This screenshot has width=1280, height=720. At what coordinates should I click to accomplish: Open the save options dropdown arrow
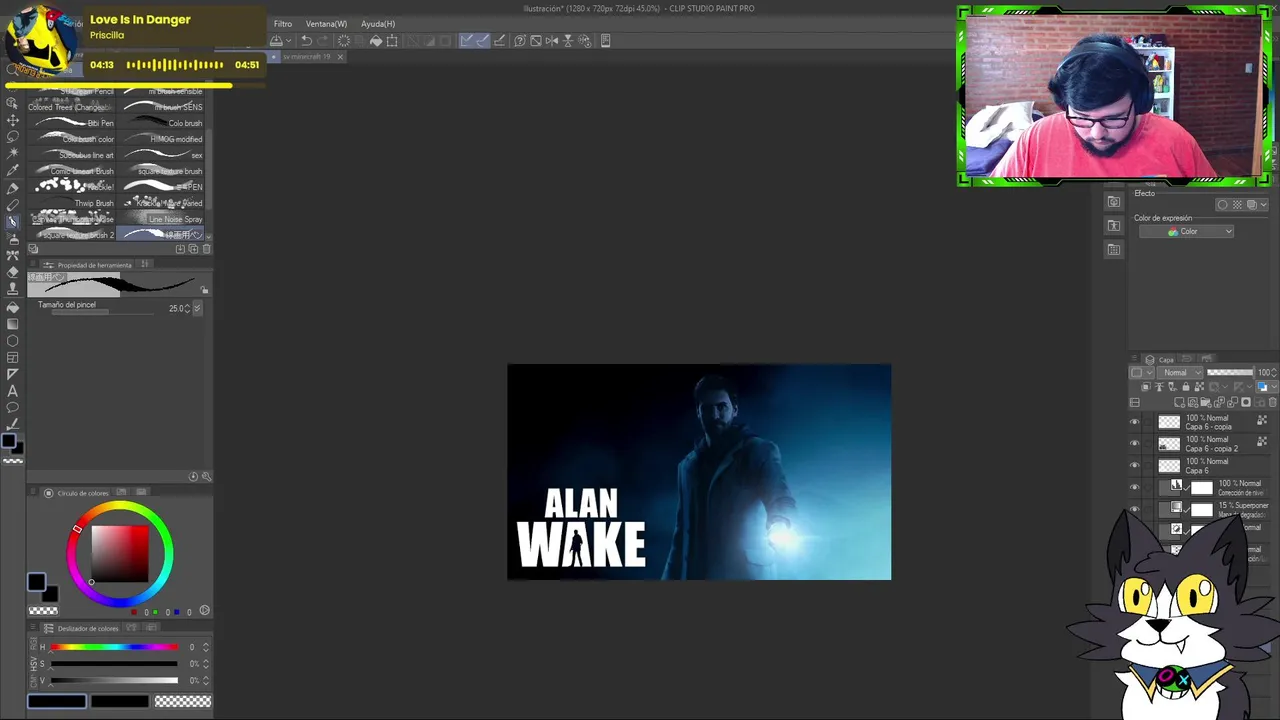pos(289,41)
